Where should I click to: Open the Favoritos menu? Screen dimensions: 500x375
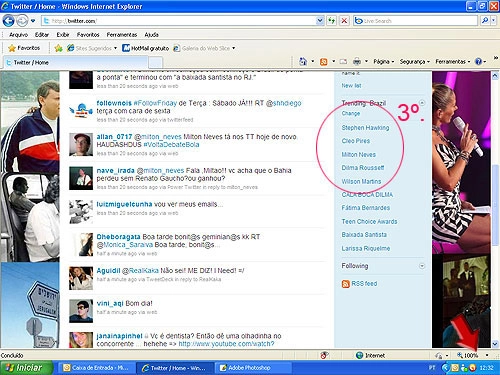coord(88,35)
